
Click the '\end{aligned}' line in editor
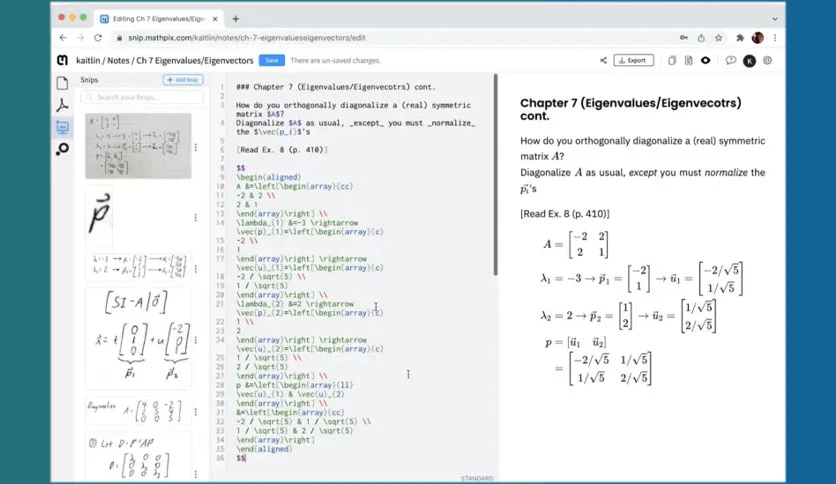264,449
